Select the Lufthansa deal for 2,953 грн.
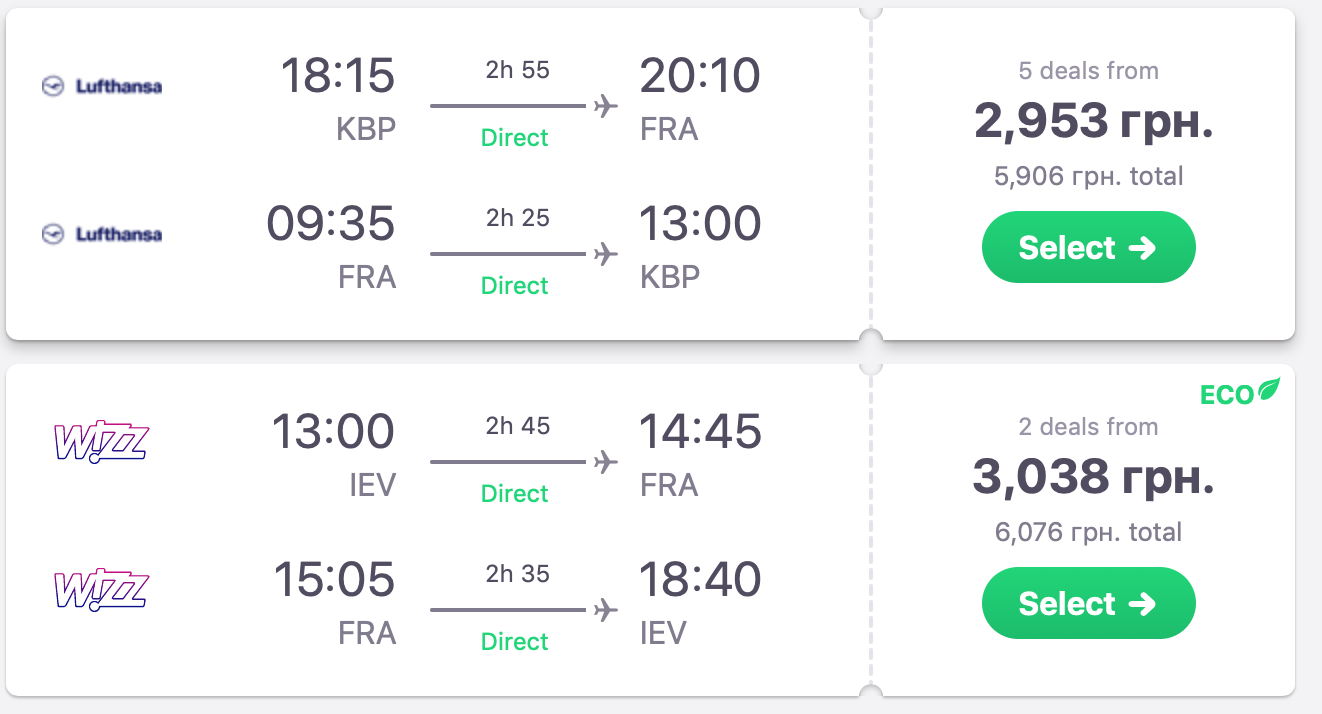The image size is (1322, 714). pos(1088,247)
